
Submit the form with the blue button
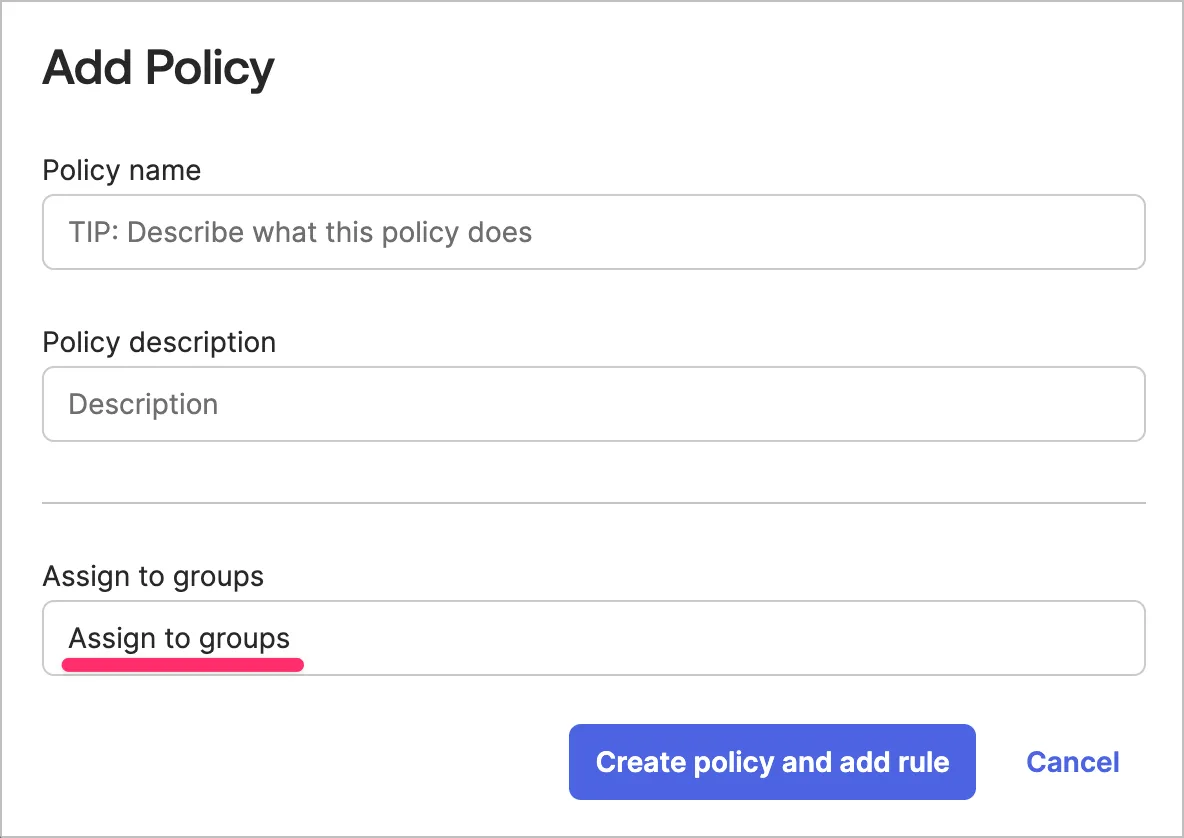[x=772, y=762]
